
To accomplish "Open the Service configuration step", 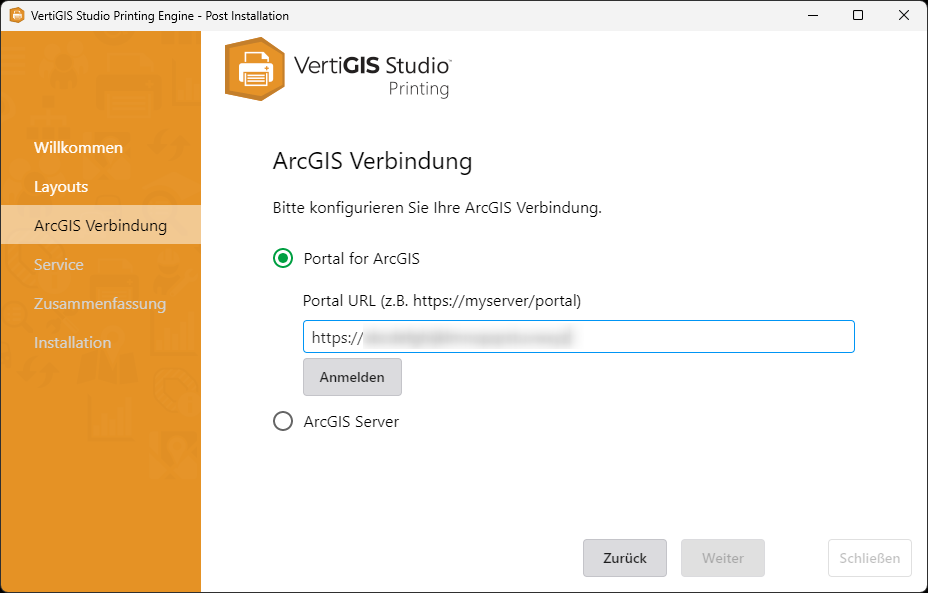I will pyautogui.click(x=58, y=264).
